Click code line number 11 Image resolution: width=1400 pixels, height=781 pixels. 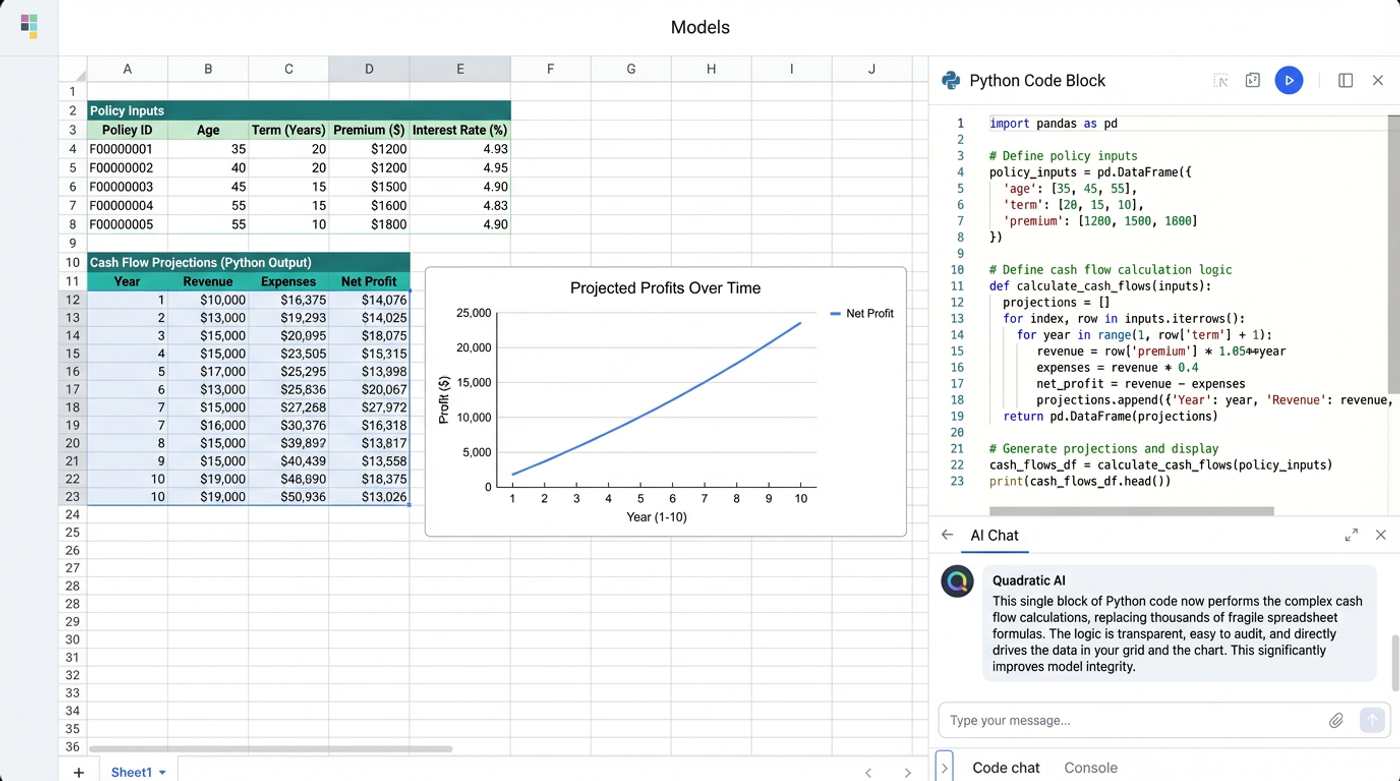click(957, 286)
